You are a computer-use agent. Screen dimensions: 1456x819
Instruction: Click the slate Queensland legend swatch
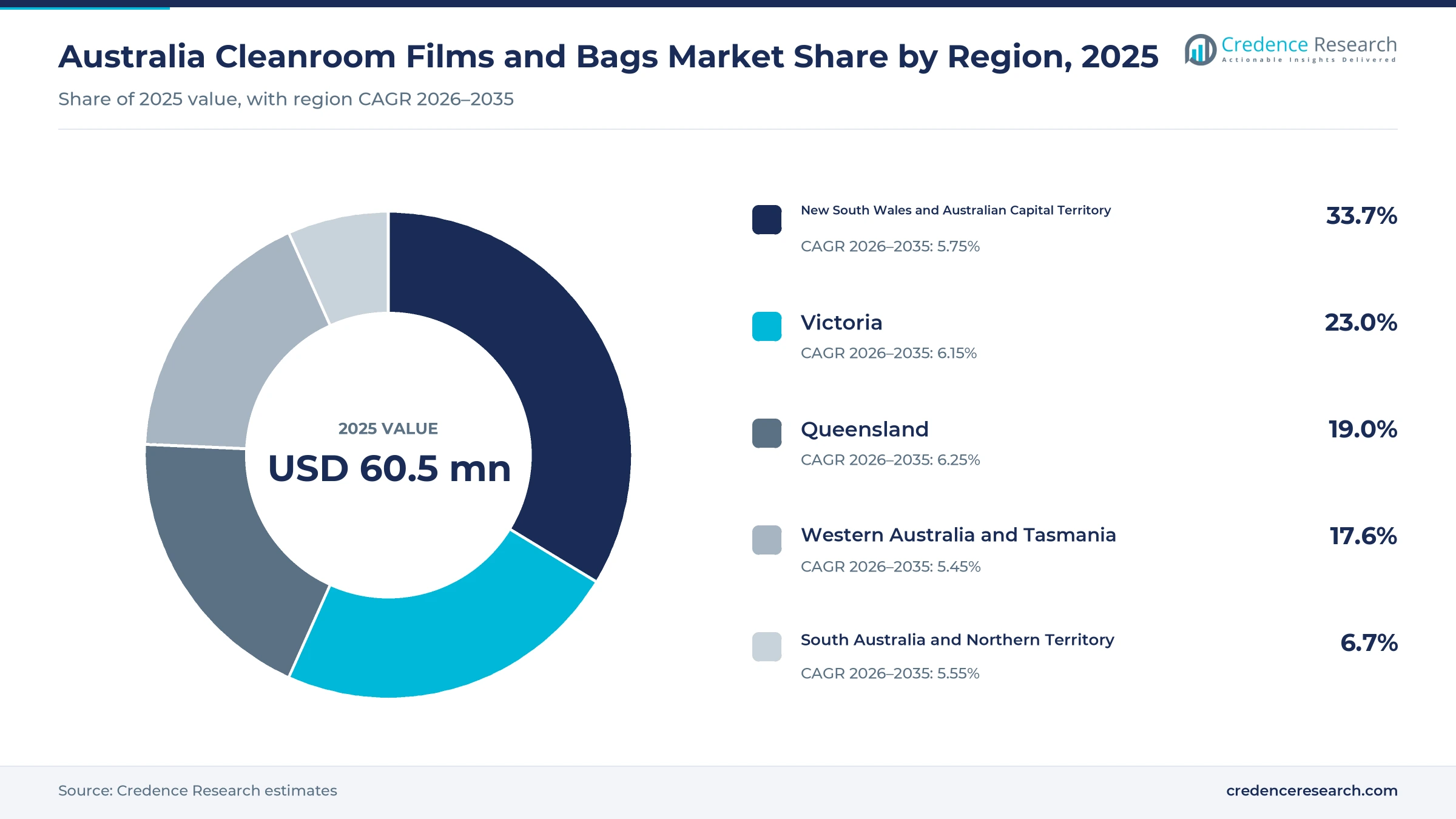tap(767, 433)
